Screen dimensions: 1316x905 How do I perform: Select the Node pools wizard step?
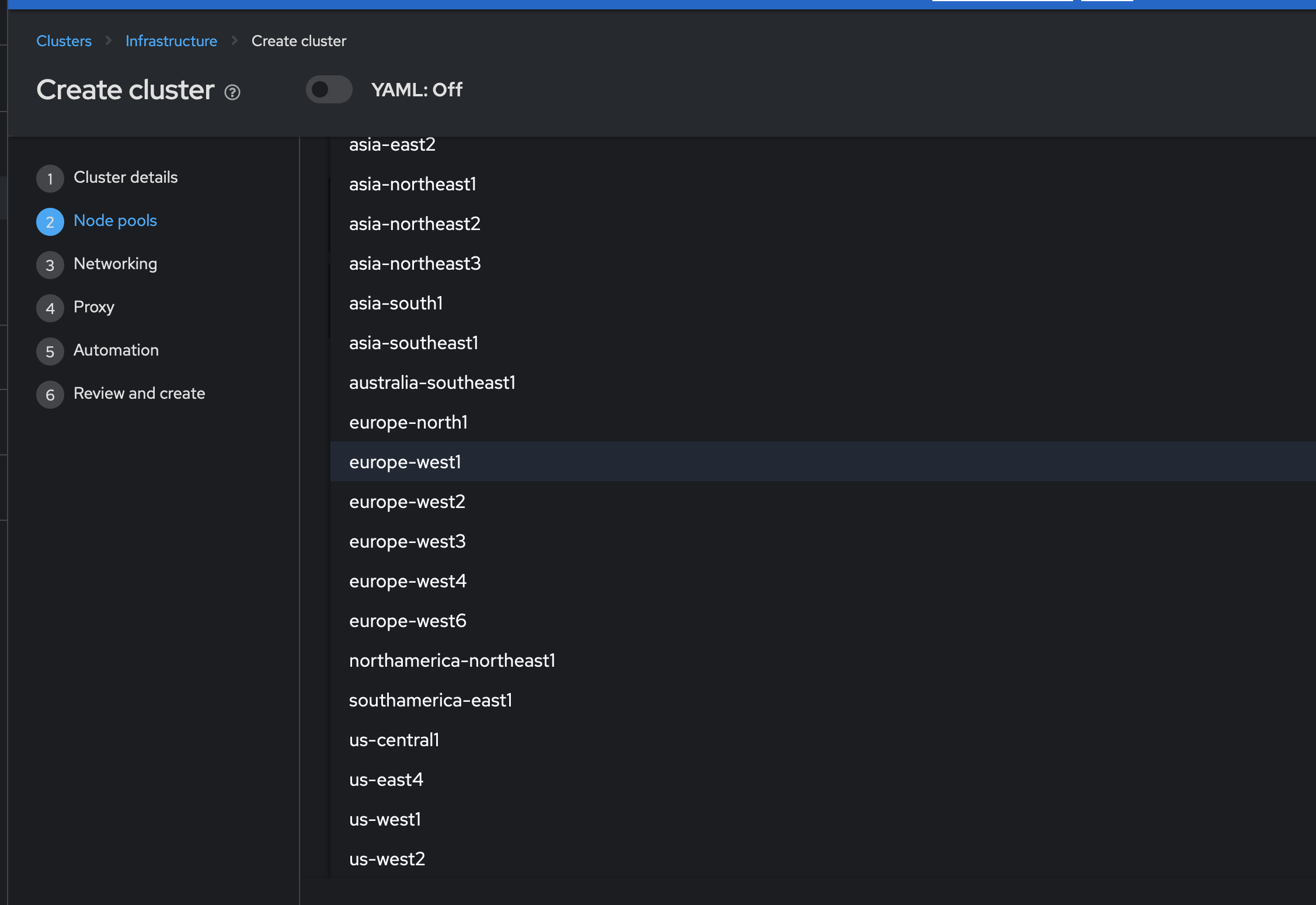[115, 221]
